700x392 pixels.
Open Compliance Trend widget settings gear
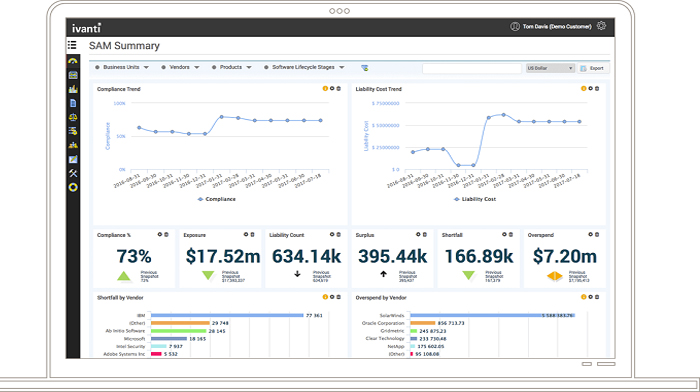point(332,88)
